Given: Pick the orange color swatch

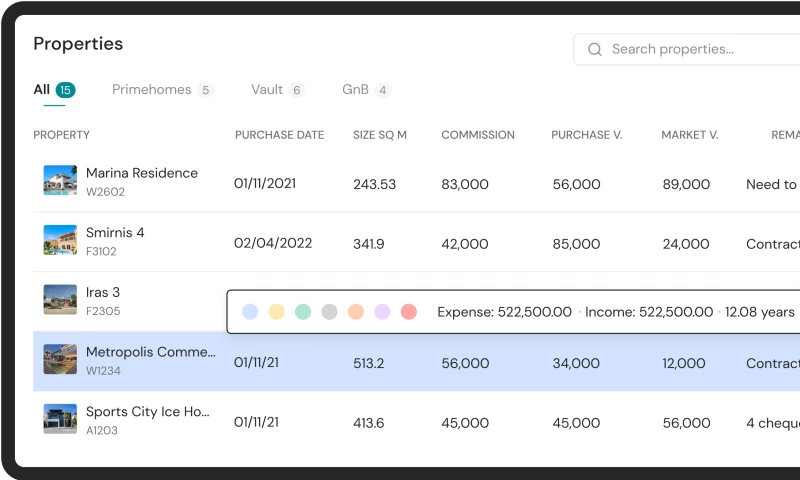Looking at the screenshot, I should pos(356,312).
